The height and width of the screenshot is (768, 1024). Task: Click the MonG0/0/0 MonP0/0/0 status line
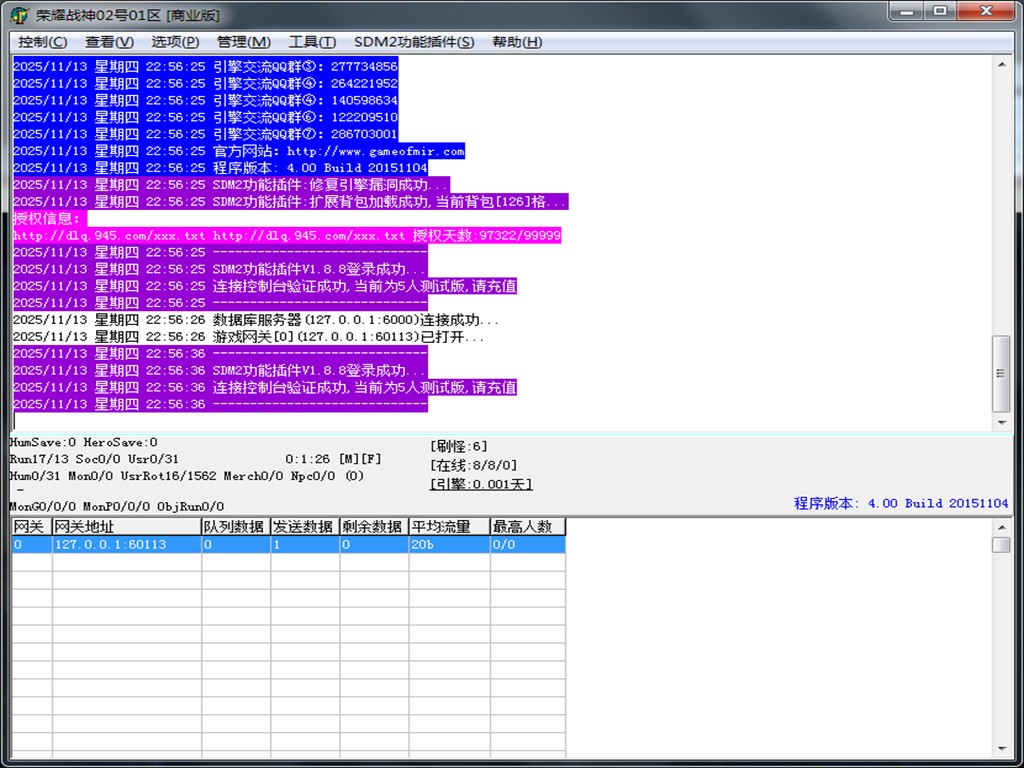point(117,506)
